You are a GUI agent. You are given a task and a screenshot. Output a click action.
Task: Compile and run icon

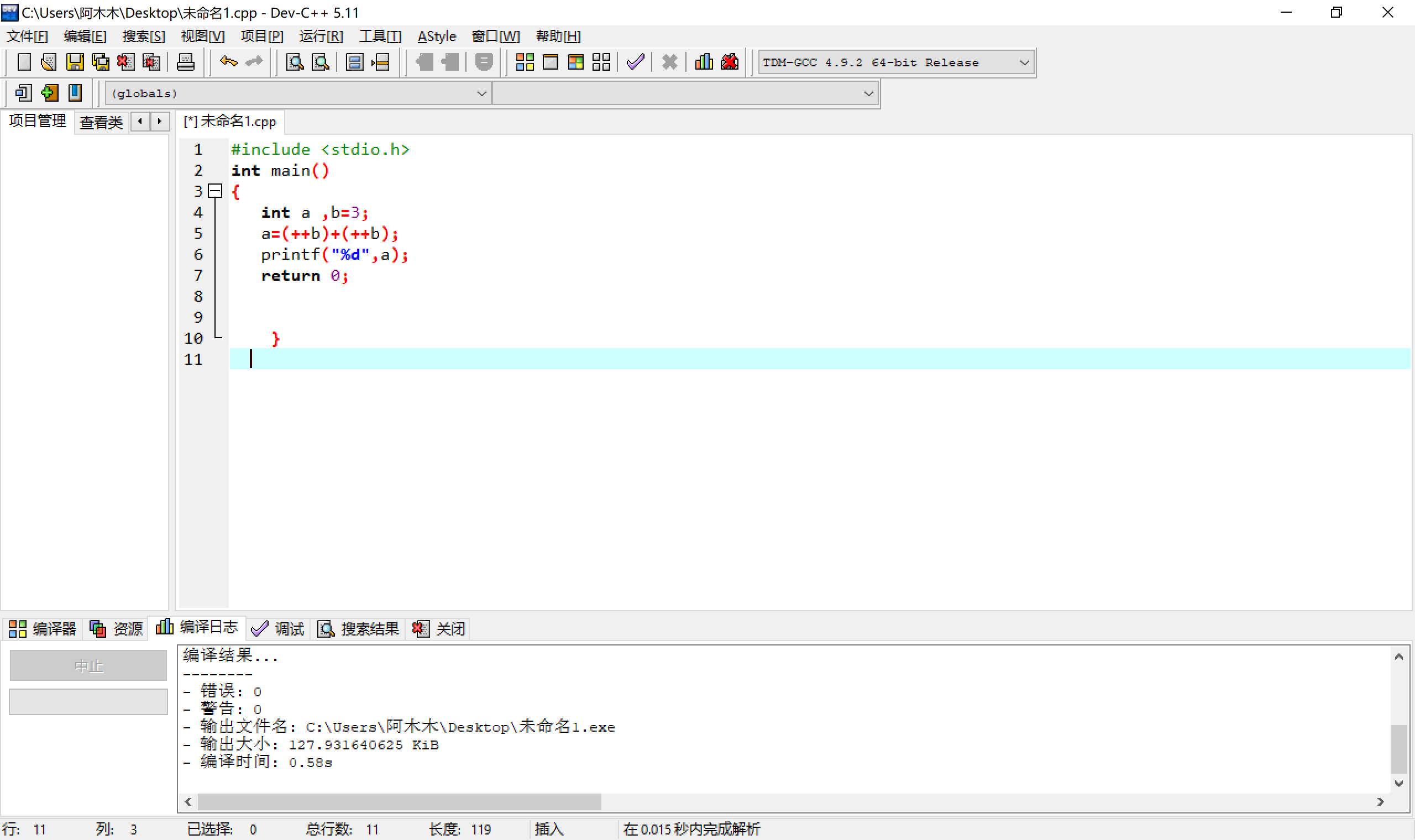click(x=575, y=62)
